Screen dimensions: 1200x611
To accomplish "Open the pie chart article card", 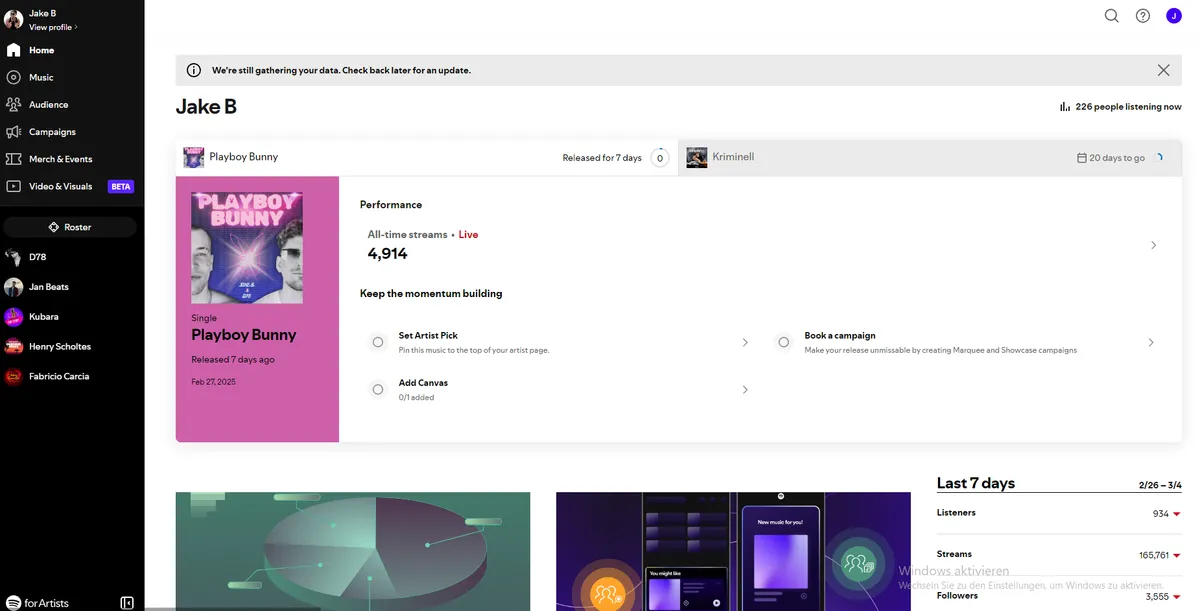I will tap(353, 551).
